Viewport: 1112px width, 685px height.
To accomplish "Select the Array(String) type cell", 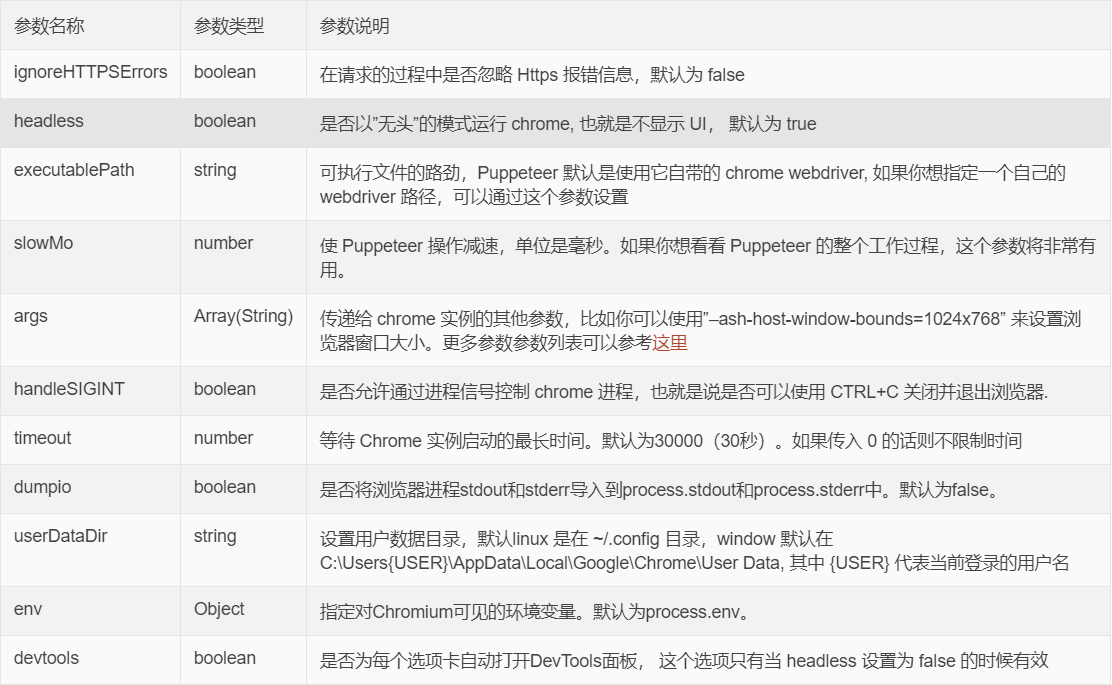I will click(x=243, y=316).
